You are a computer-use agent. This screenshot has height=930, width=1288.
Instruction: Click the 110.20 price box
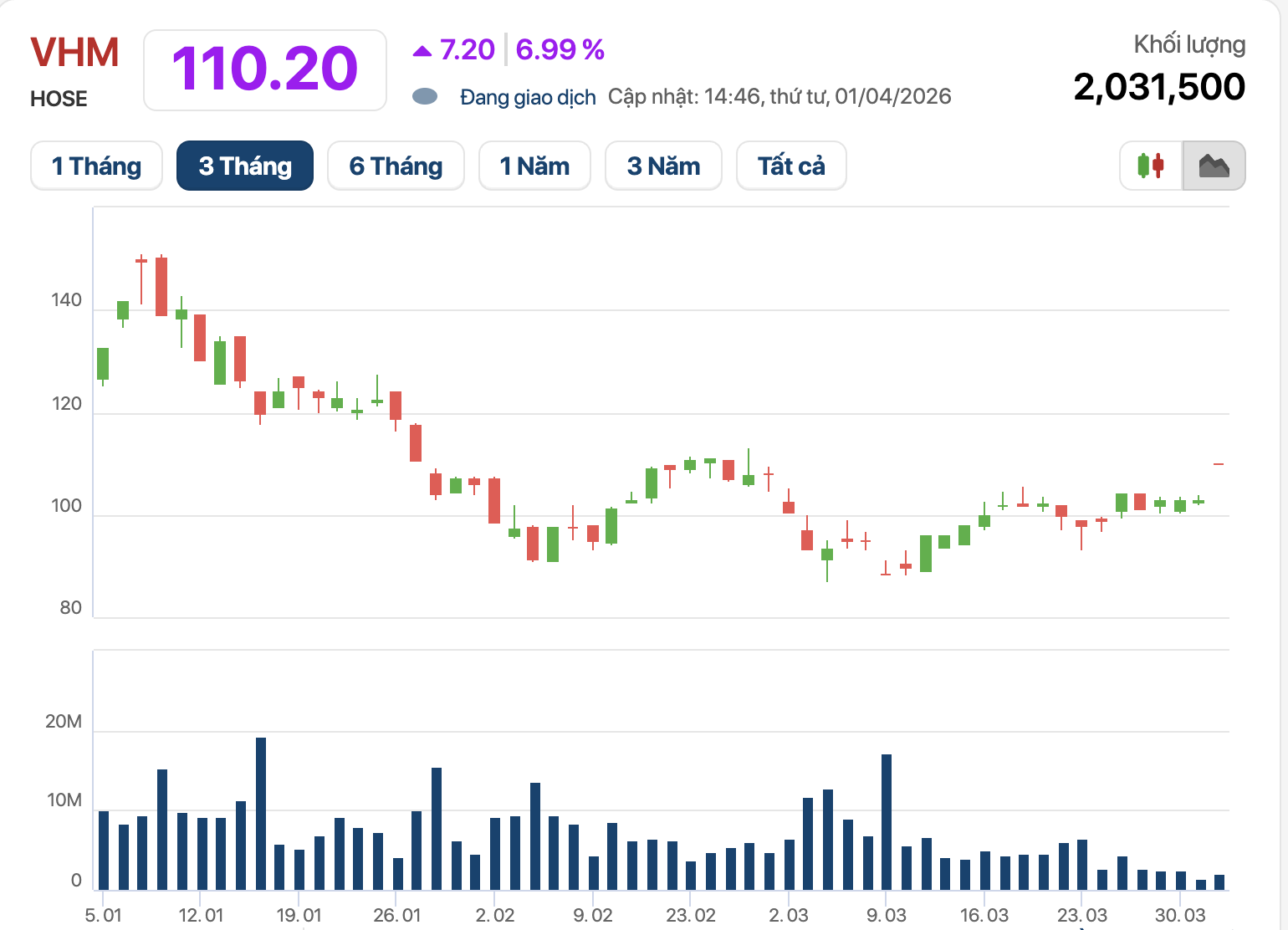pos(265,69)
